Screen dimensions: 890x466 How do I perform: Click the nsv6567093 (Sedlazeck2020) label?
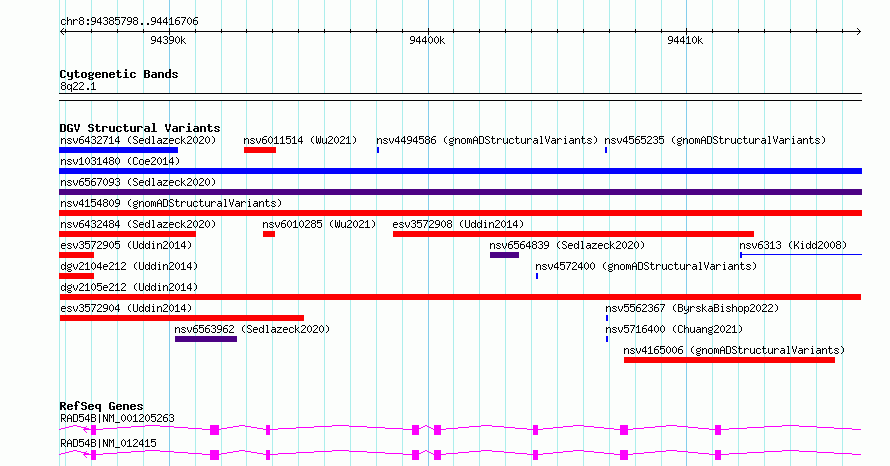(x=138, y=182)
